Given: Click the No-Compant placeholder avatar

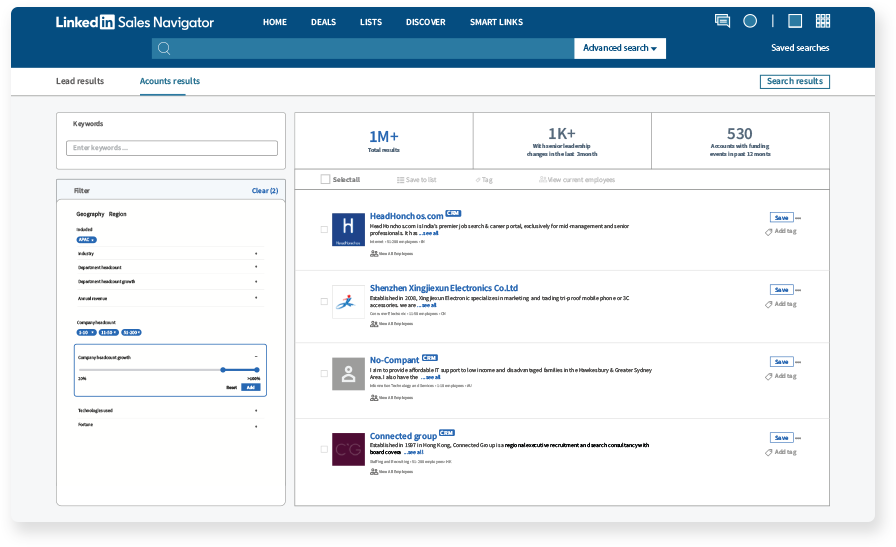Looking at the screenshot, I should click(348, 374).
